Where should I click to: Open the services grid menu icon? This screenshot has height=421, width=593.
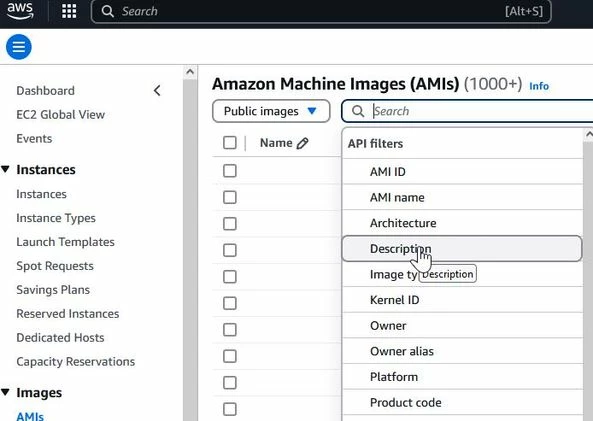click(69, 11)
